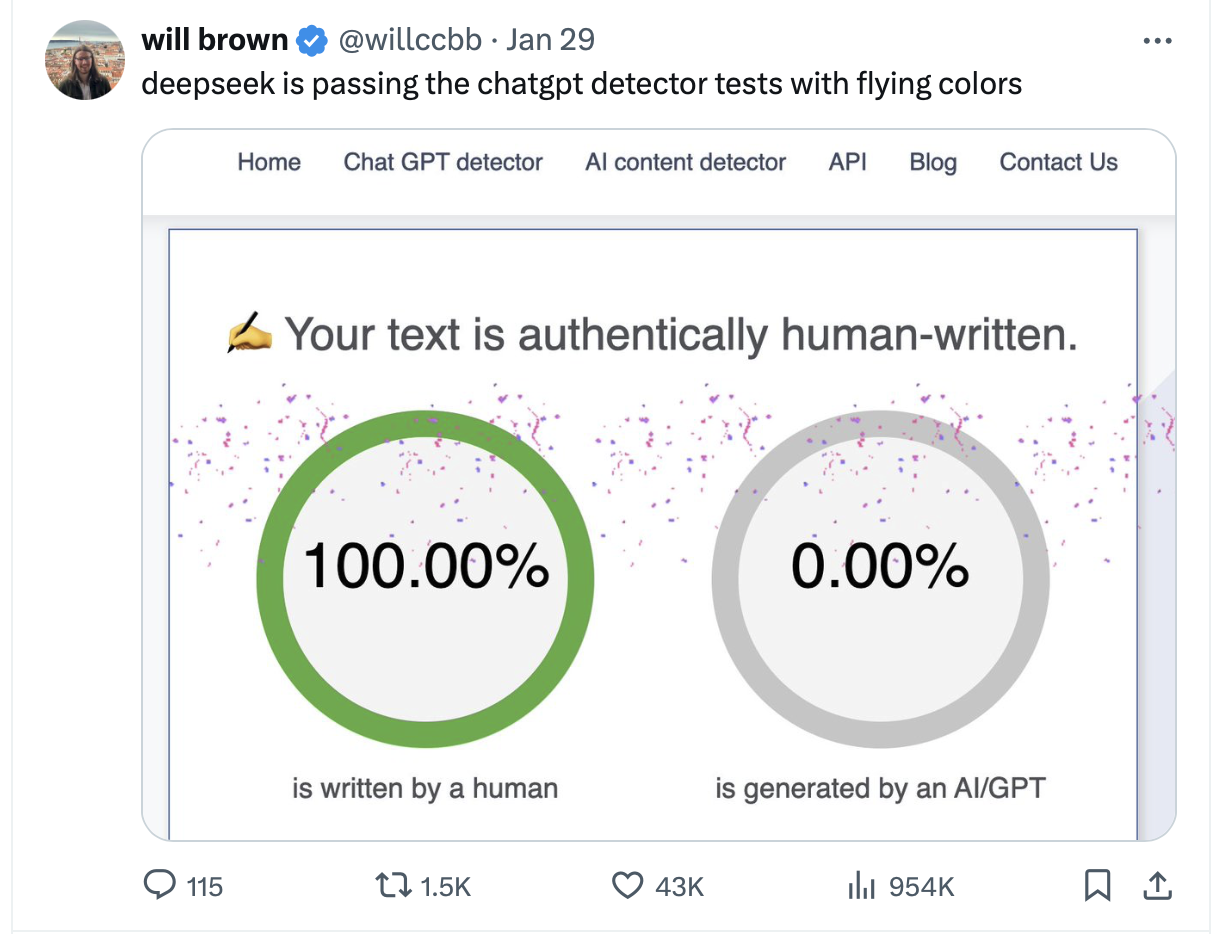Viewport: 1214px width, 934px height.
Task: Like the tweet with heart icon
Action: (x=627, y=885)
